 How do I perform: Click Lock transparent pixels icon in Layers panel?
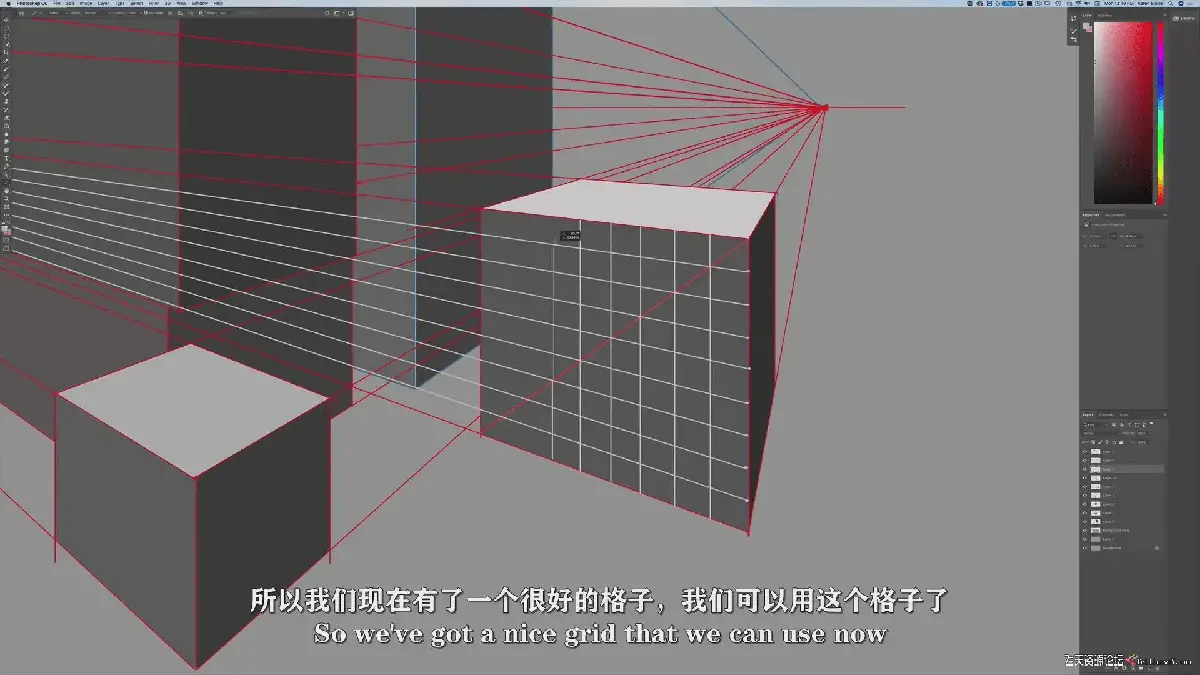coord(1093,442)
